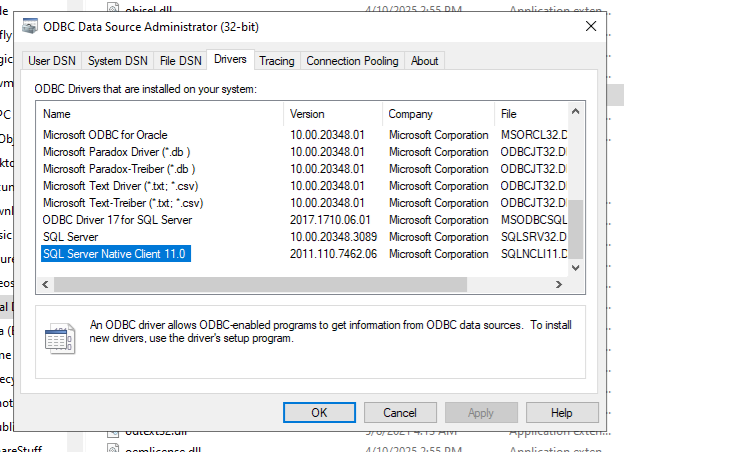The height and width of the screenshot is (476, 734).
Task: Click the driver list horizontal scrollbar
Action: pyautogui.click(x=260, y=284)
